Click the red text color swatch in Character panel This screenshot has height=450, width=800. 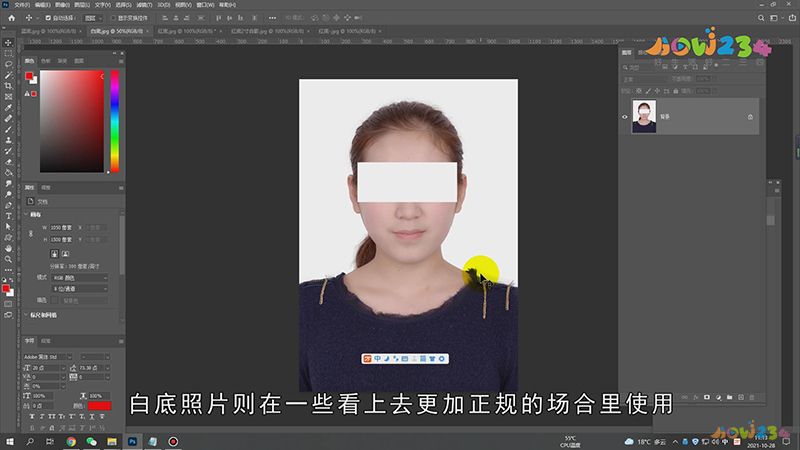point(99,406)
